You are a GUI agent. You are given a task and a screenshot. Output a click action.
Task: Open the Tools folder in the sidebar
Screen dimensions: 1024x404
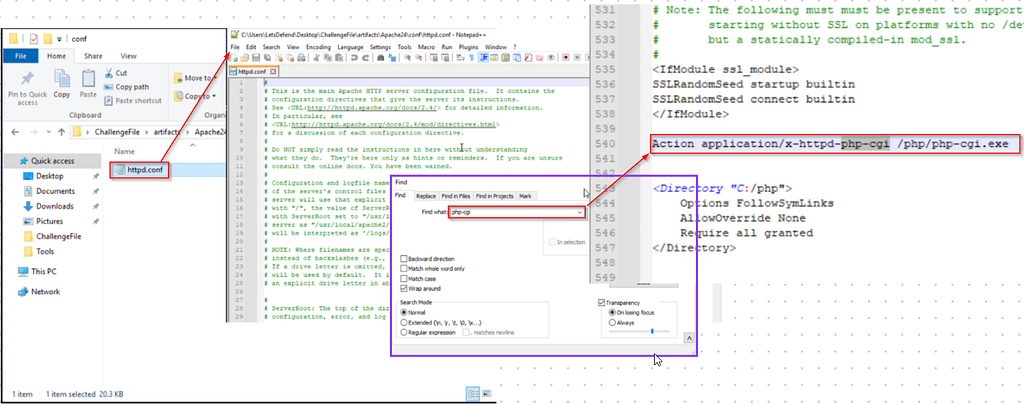[39, 251]
